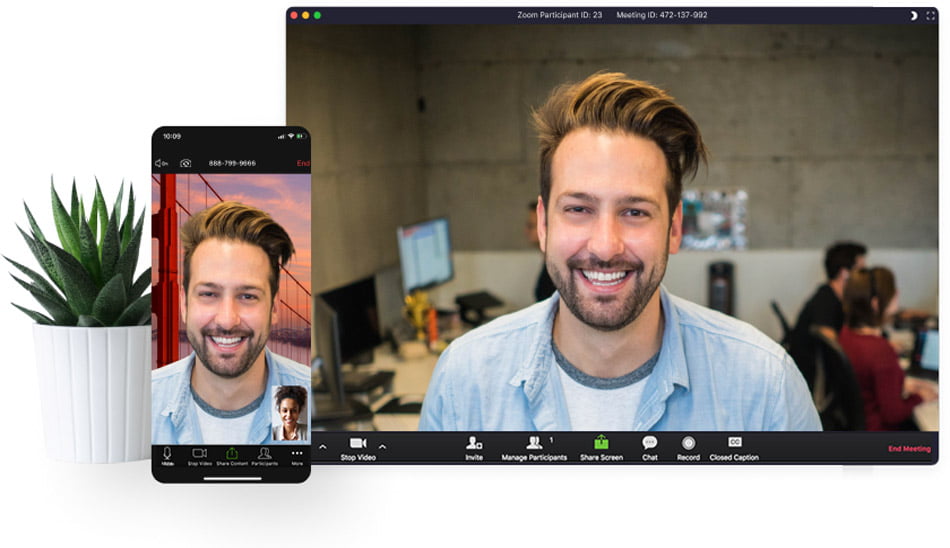Click the yellow minimize button of the desktop window
Viewport: 950px width, 548px height.
pyautogui.click(x=305, y=15)
